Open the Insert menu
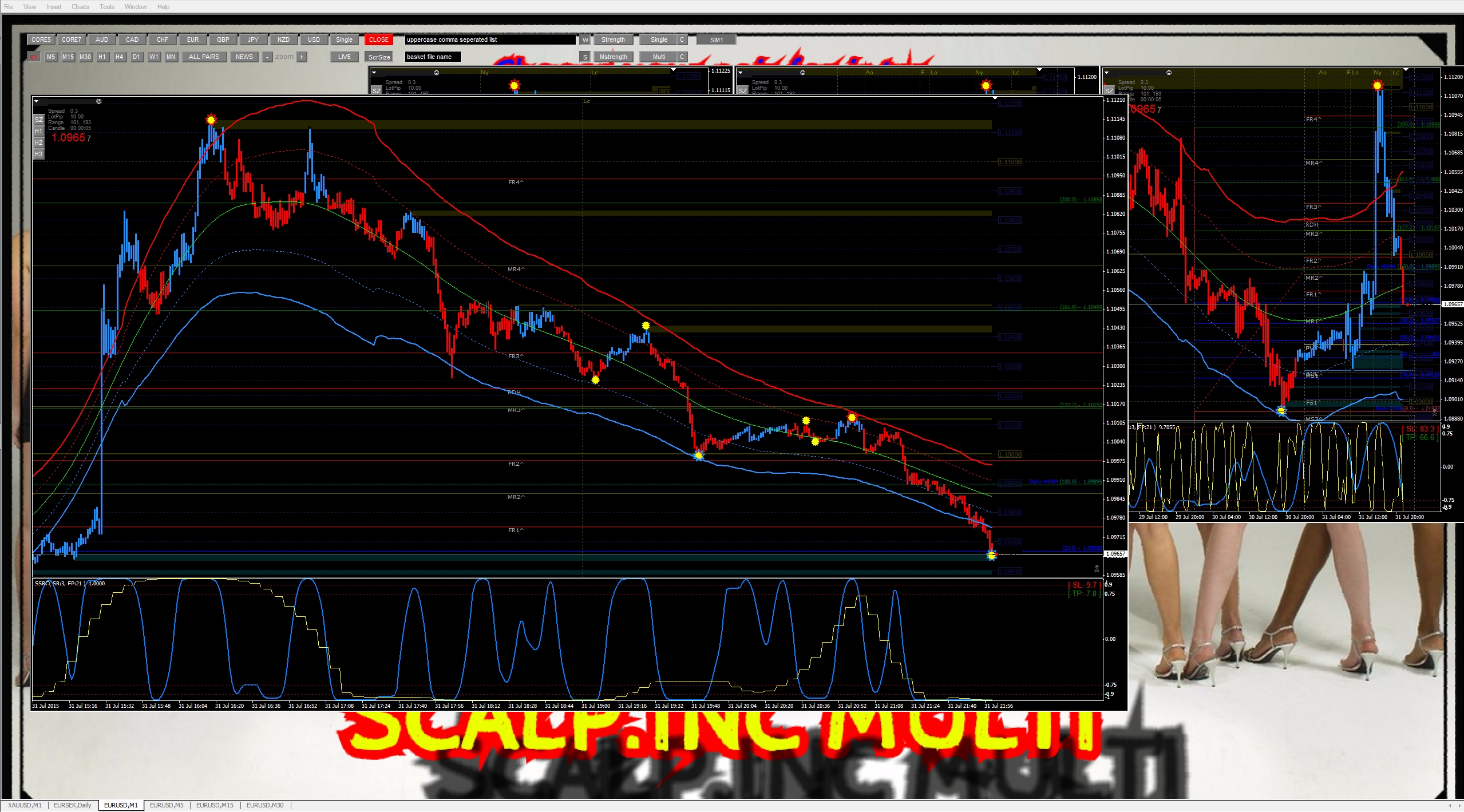This screenshot has width=1464, height=812. pos(54,7)
